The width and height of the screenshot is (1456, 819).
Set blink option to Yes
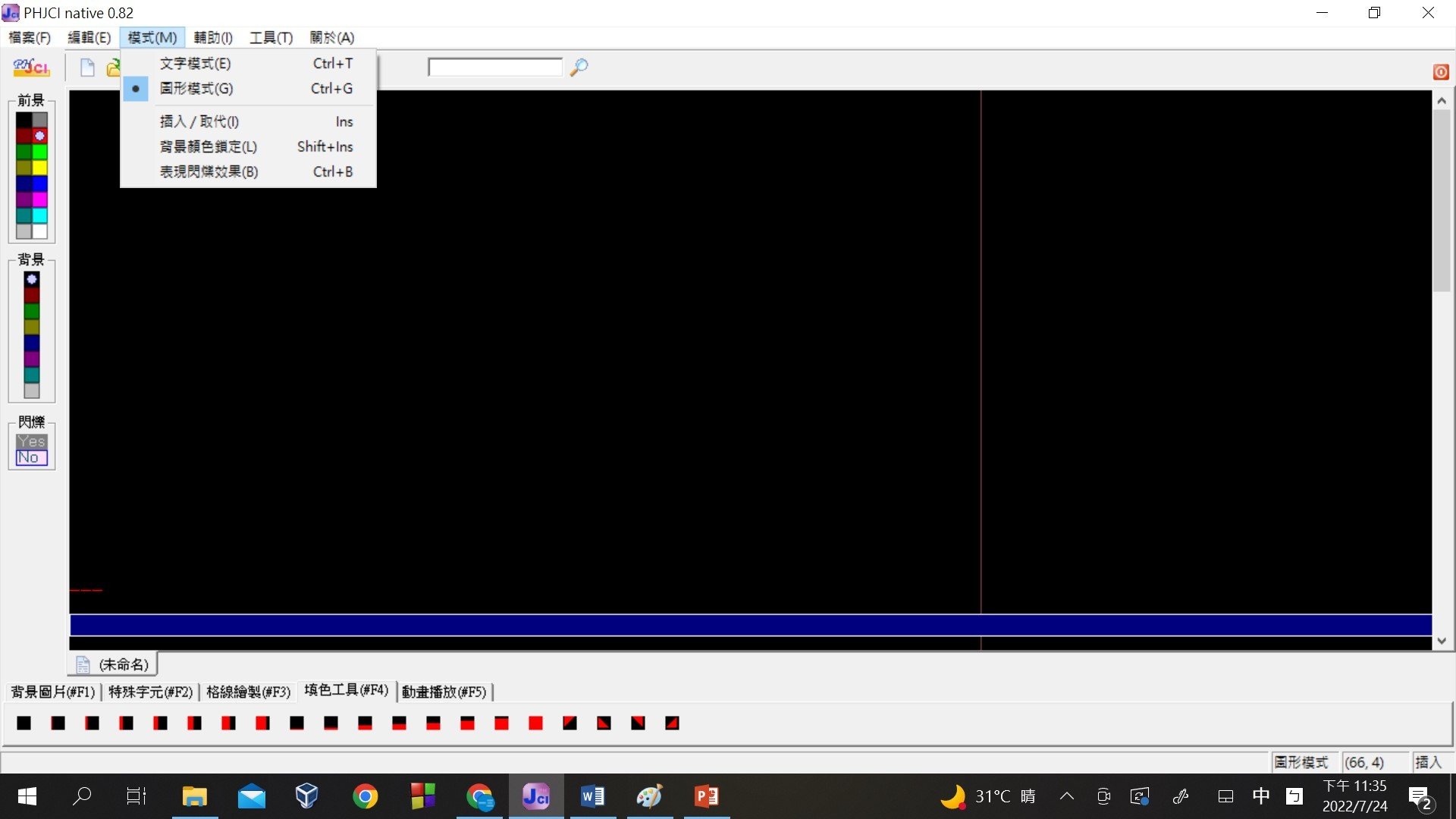31,441
